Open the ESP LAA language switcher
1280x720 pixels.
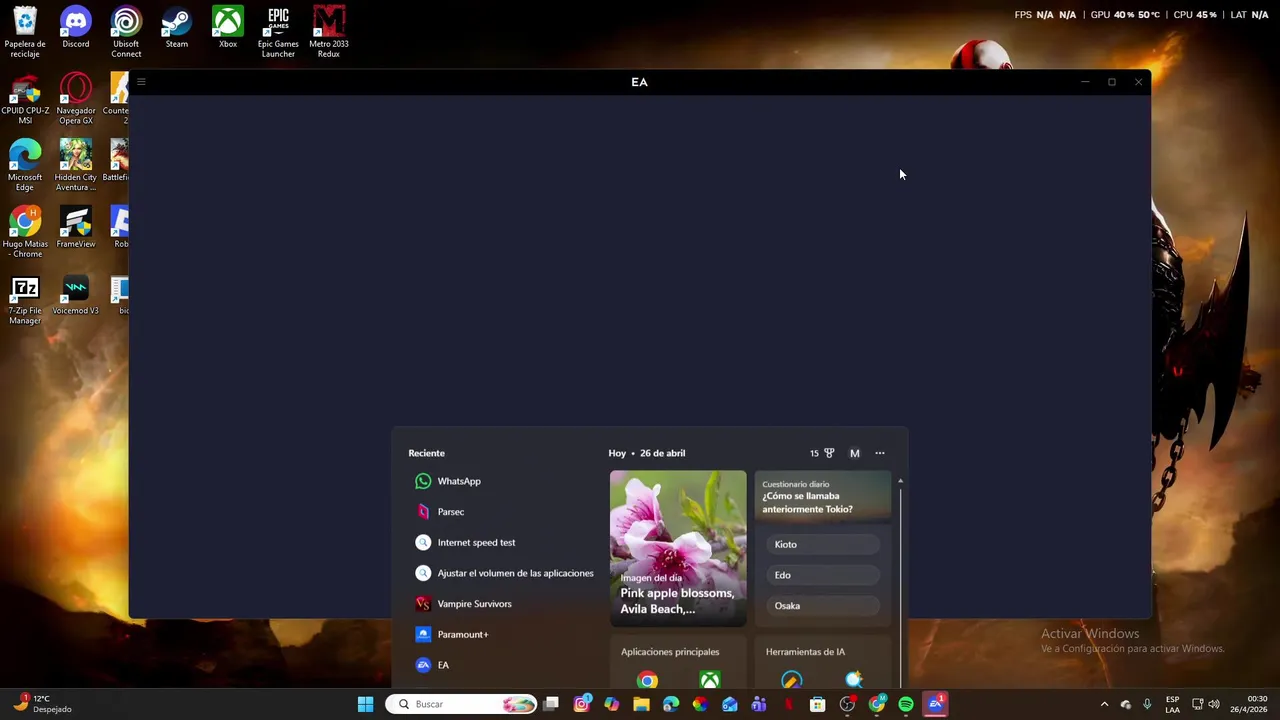point(1172,704)
